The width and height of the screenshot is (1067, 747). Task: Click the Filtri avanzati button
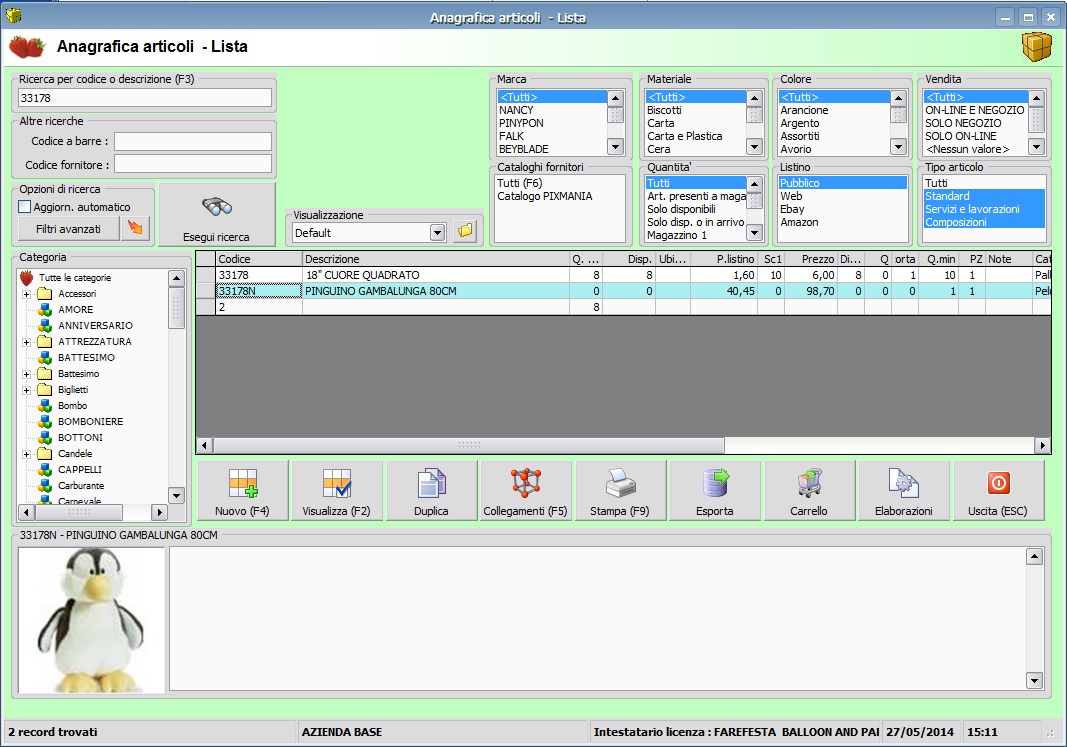[68, 229]
